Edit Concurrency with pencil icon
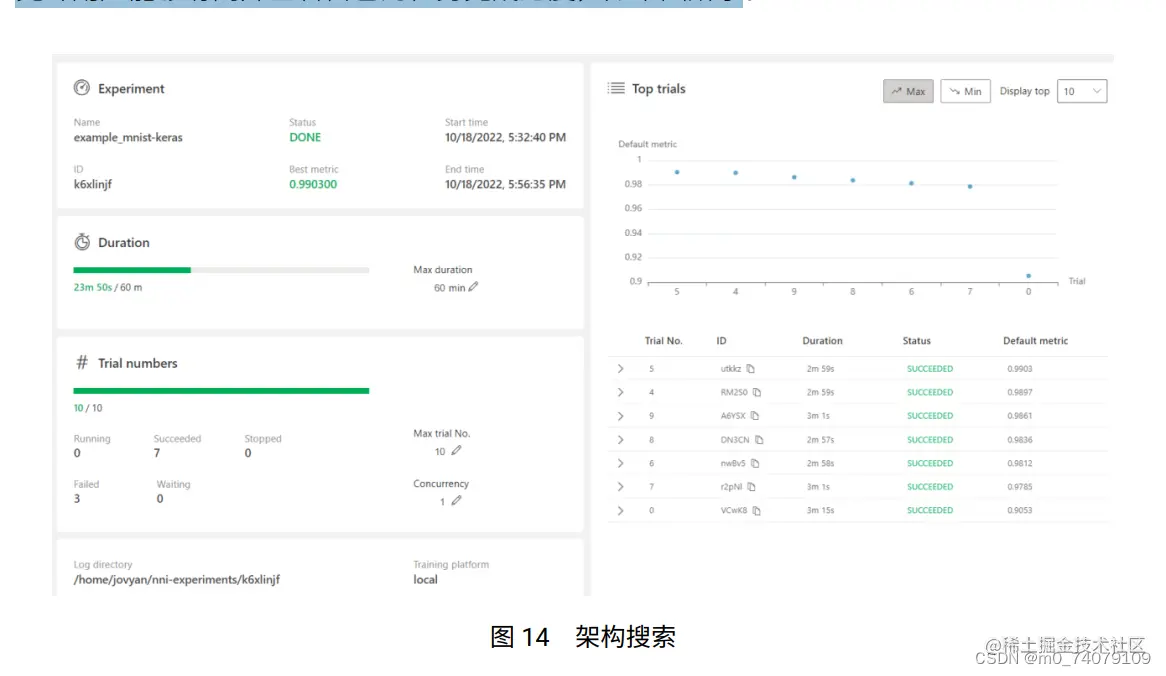This screenshot has height=676, width=1166. click(457, 500)
